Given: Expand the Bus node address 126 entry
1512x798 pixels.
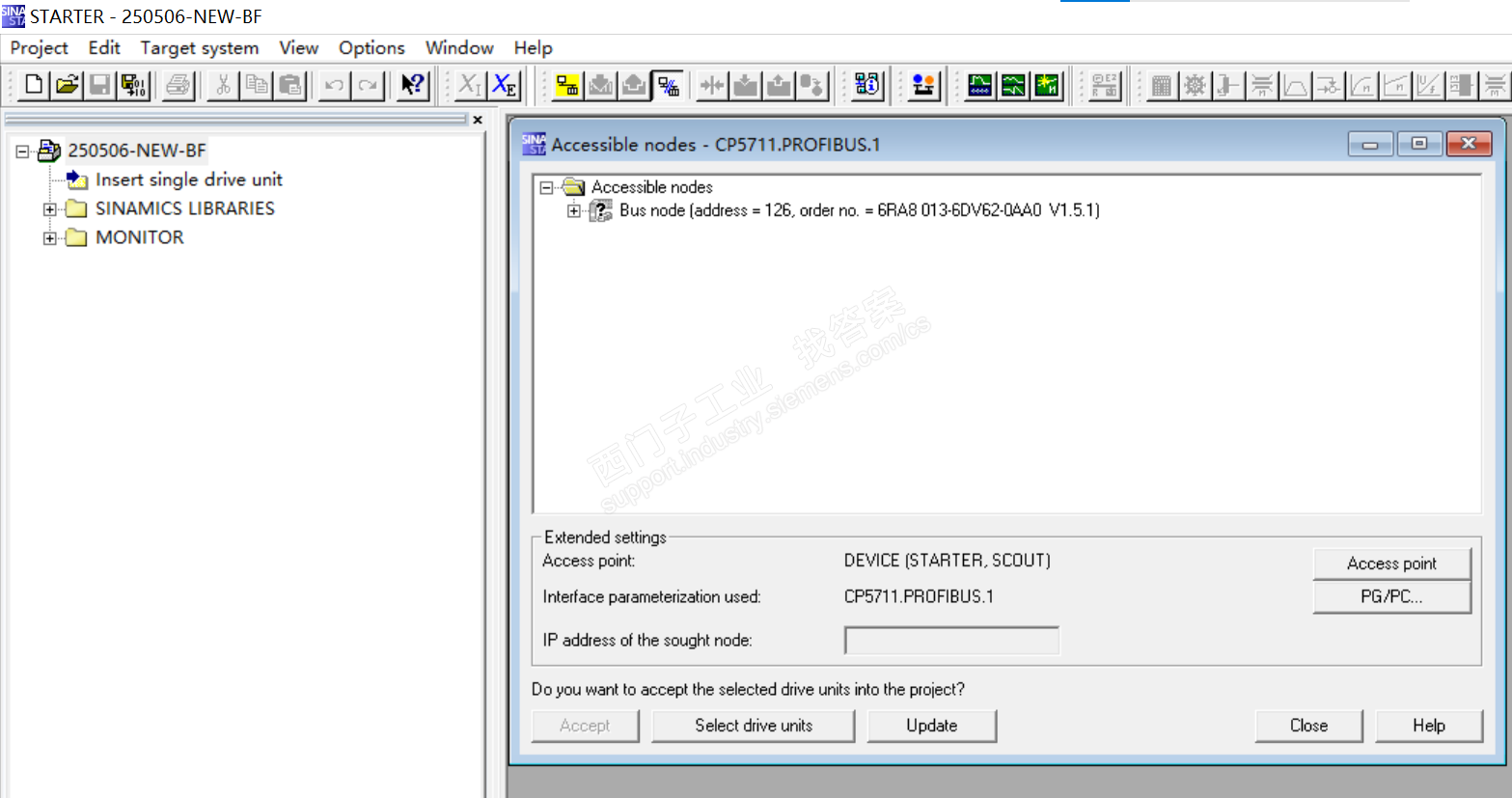Looking at the screenshot, I should pyautogui.click(x=574, y=210).
